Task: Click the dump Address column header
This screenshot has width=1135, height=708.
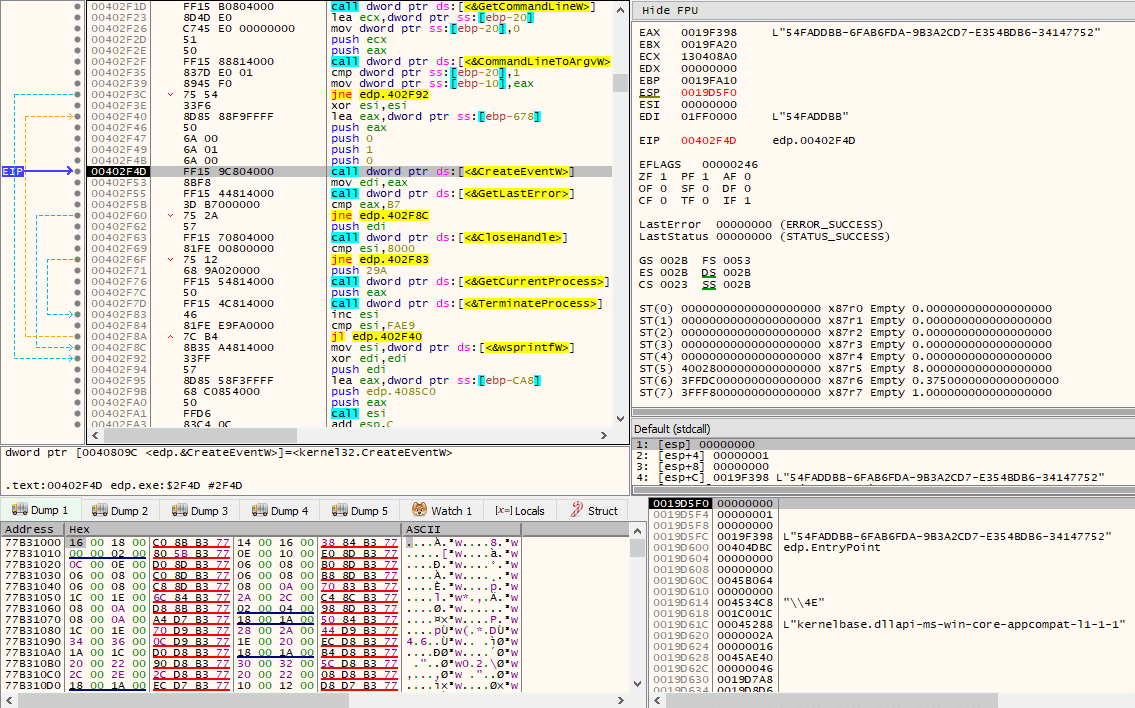Action: (x=33, y=529)
